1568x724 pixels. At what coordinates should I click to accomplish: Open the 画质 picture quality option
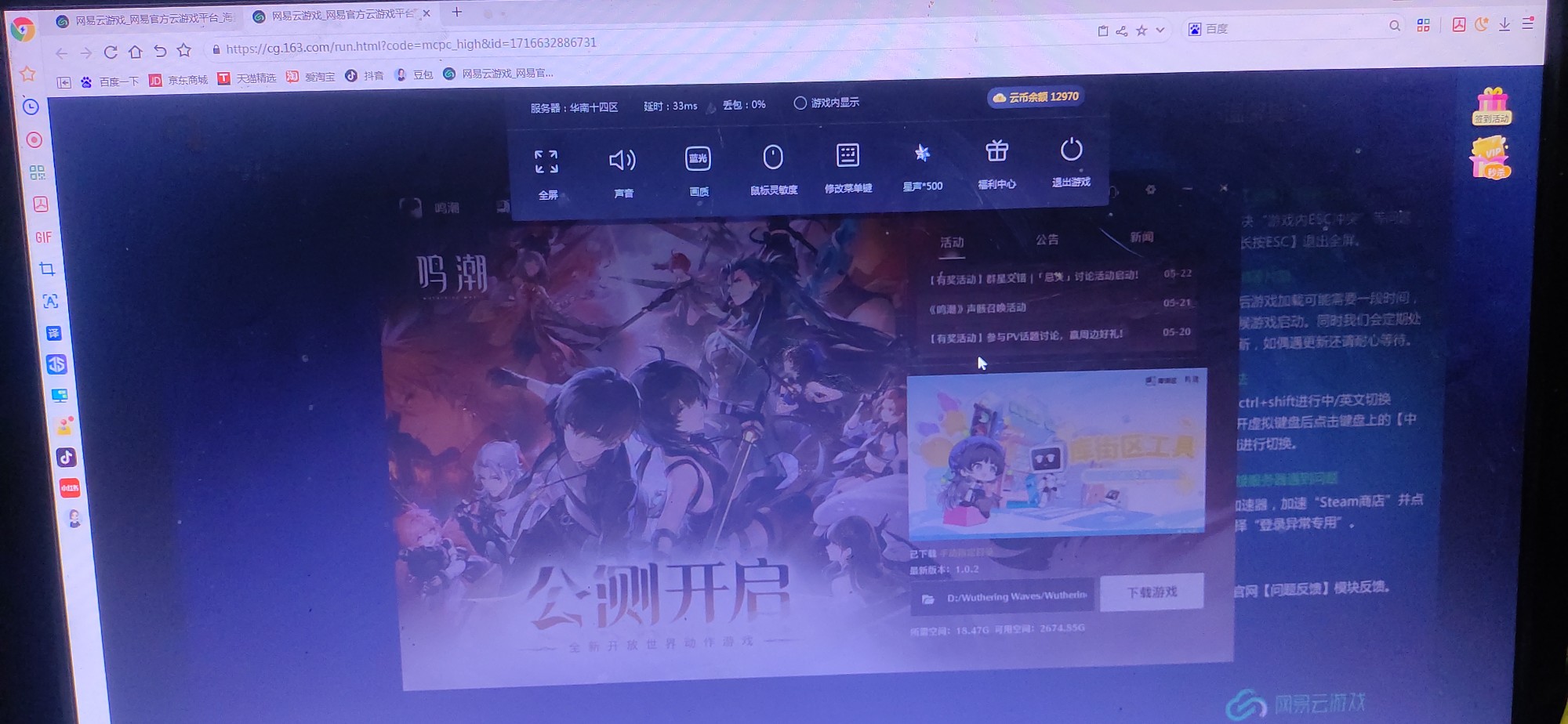coord(698,158)
